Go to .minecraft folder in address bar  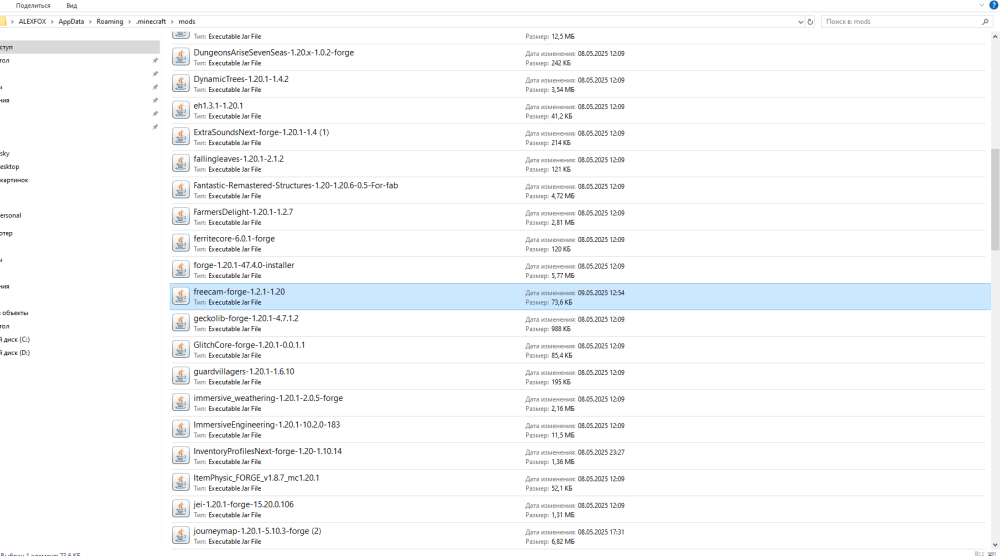click(x=151, y=22)
